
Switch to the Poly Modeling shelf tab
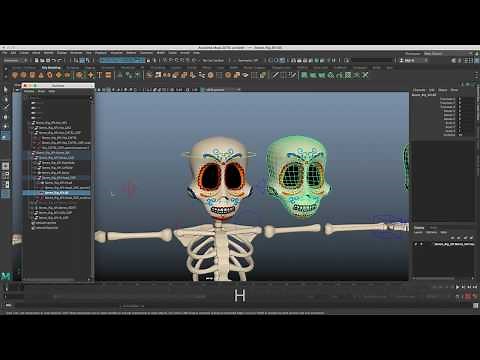tap(51, 68)
